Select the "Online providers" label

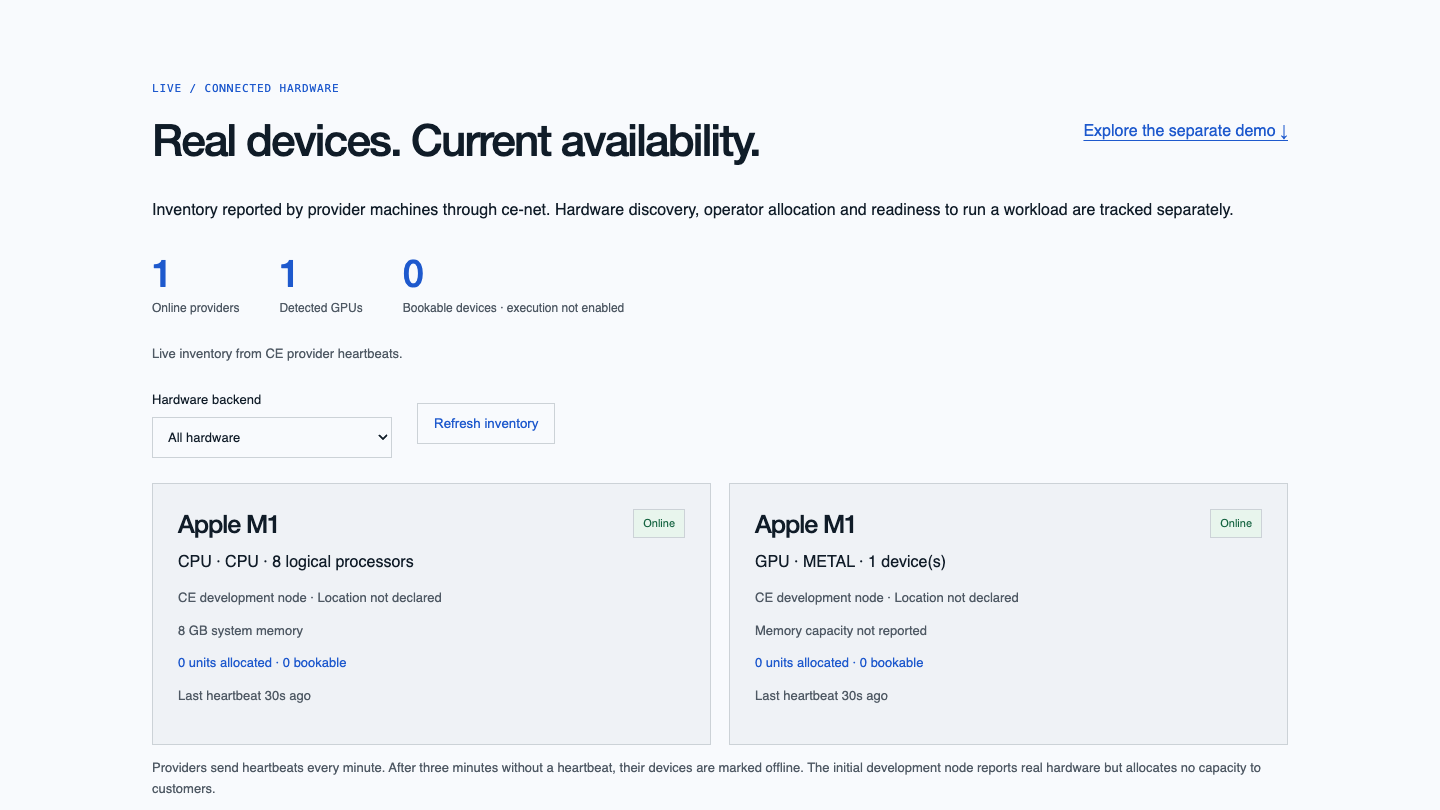click(196, 308)
